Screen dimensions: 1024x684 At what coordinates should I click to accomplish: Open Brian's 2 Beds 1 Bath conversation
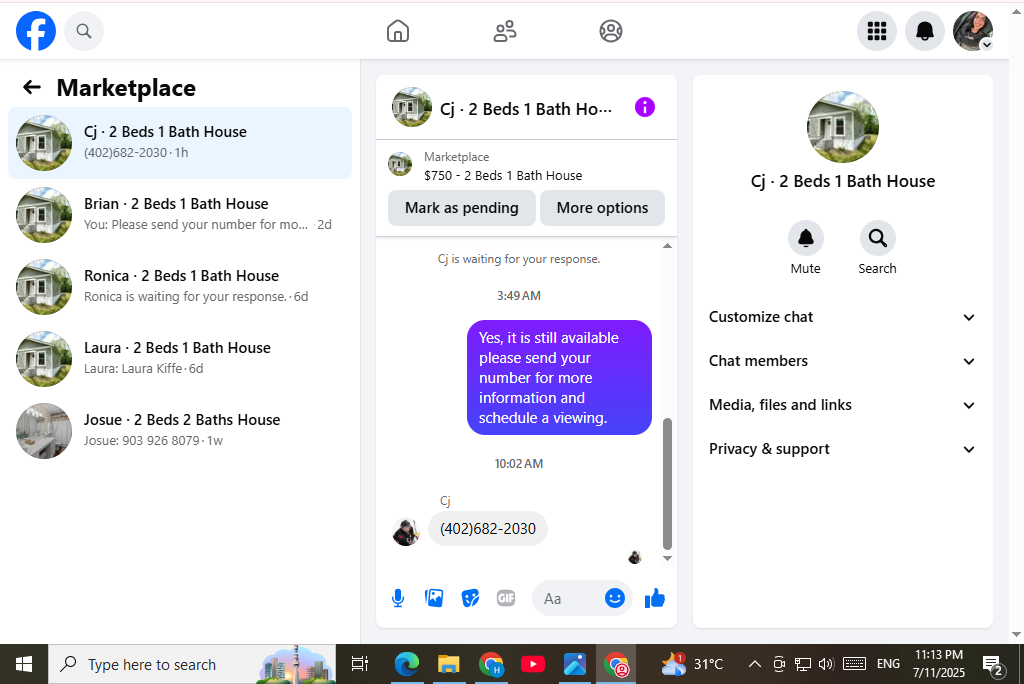click(180, 214)
